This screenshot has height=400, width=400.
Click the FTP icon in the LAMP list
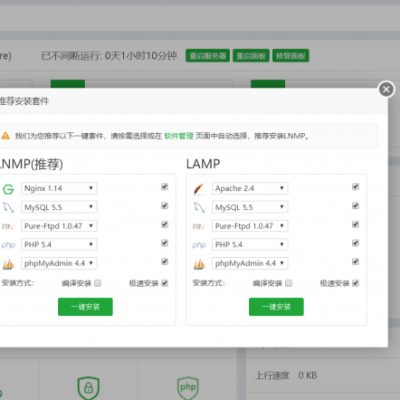(199, 226)
